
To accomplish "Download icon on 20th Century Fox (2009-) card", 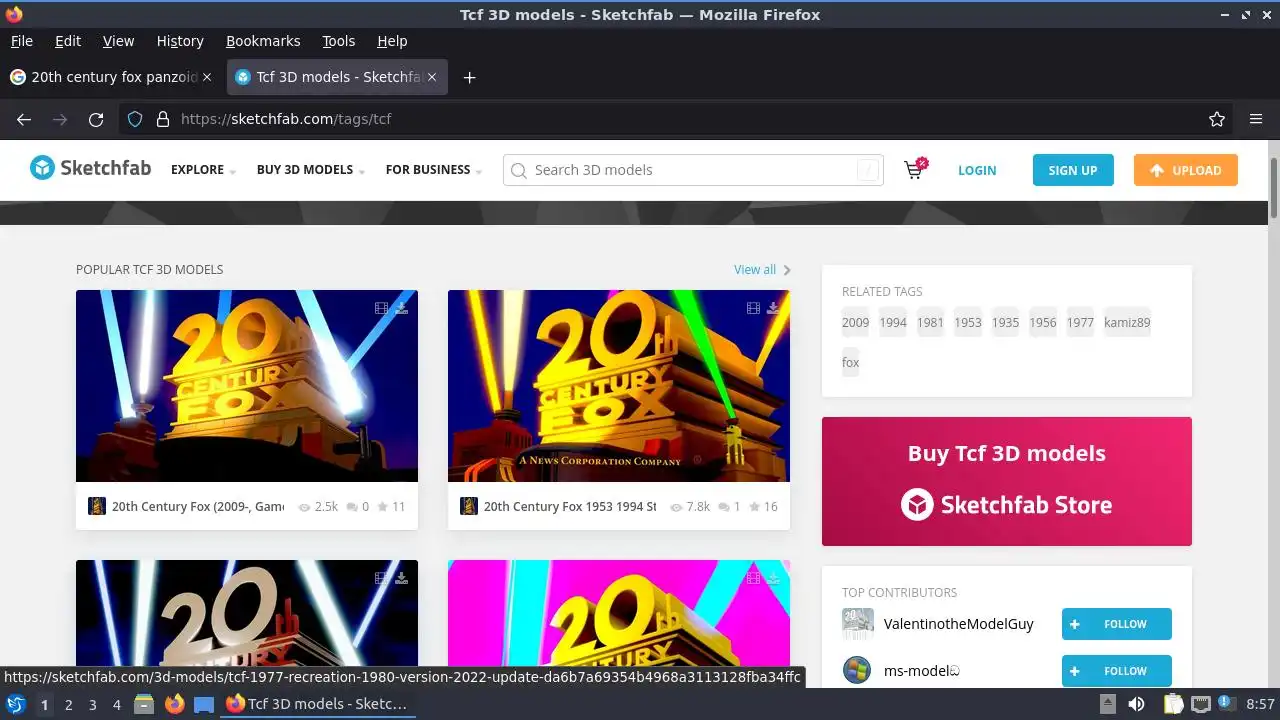I will (401, 308).
